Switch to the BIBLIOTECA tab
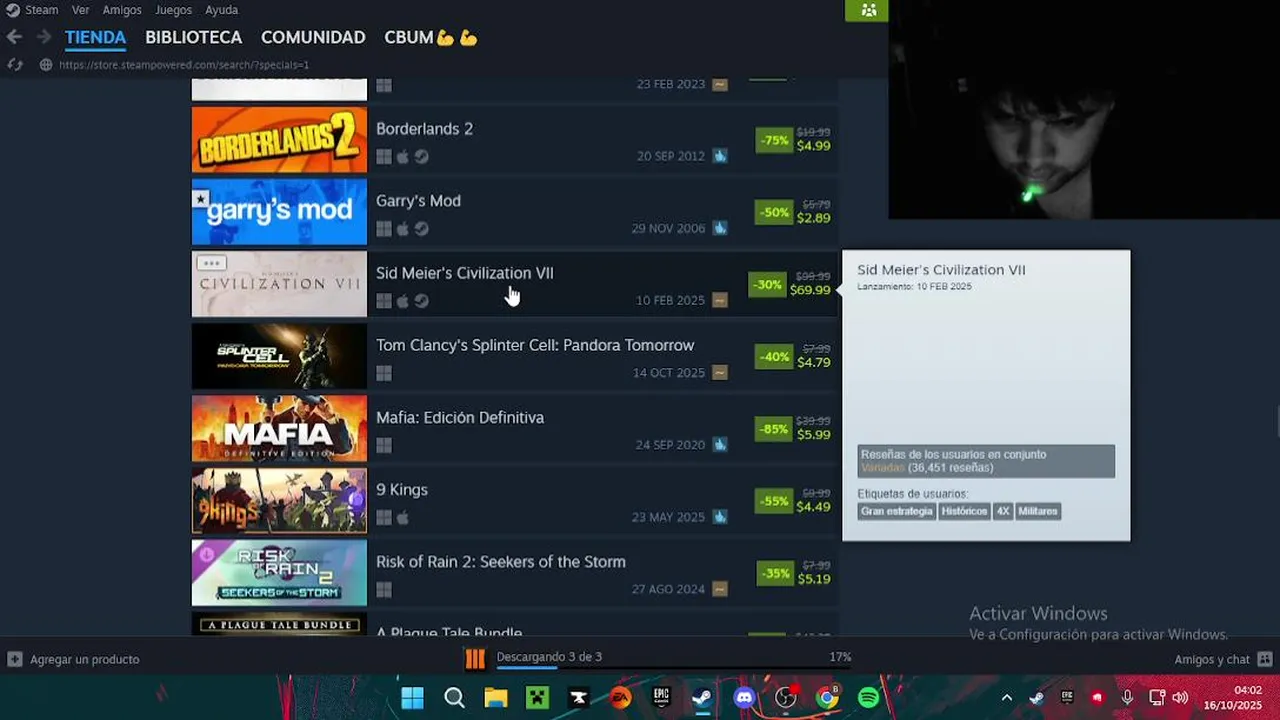Image resolution: width=1280 pixels, height=720 pixels. click(193, 37)
